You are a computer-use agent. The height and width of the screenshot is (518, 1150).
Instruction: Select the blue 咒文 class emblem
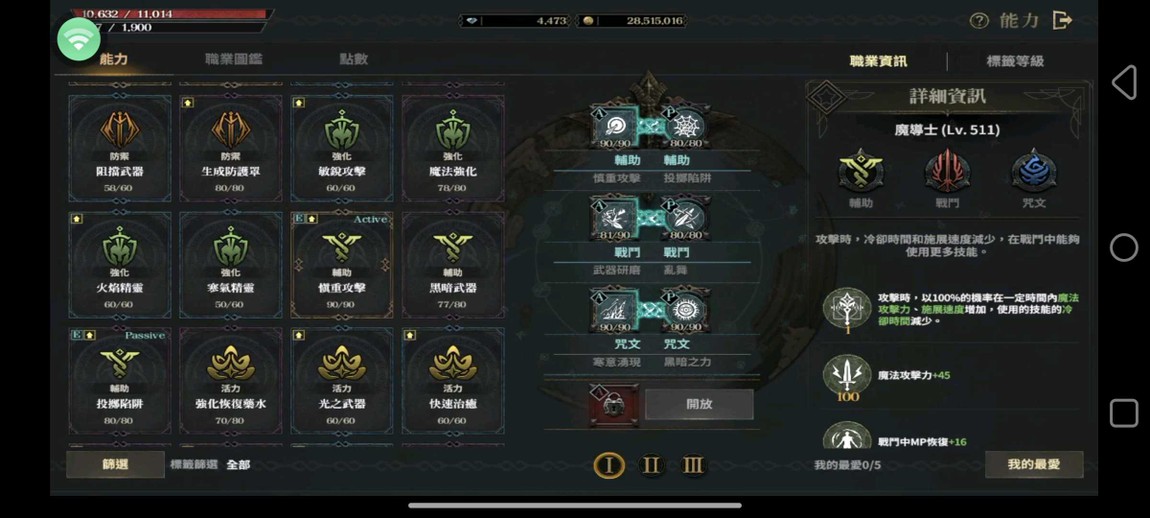1033,170
